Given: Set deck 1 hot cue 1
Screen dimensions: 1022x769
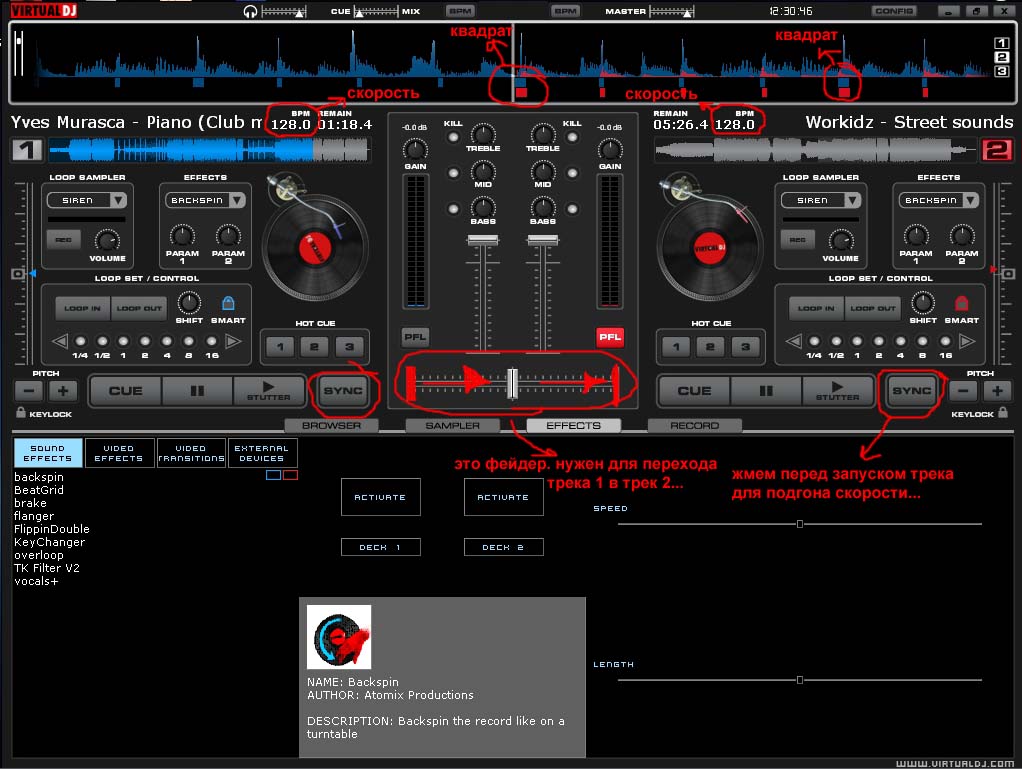Looking at the screenshot, I should pos(280,347).
